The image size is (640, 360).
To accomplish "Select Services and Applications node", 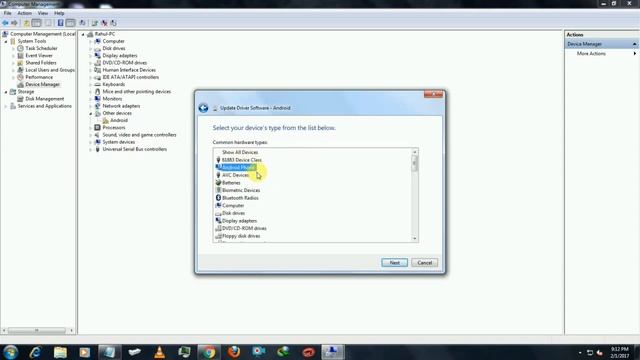I will 44,106.
